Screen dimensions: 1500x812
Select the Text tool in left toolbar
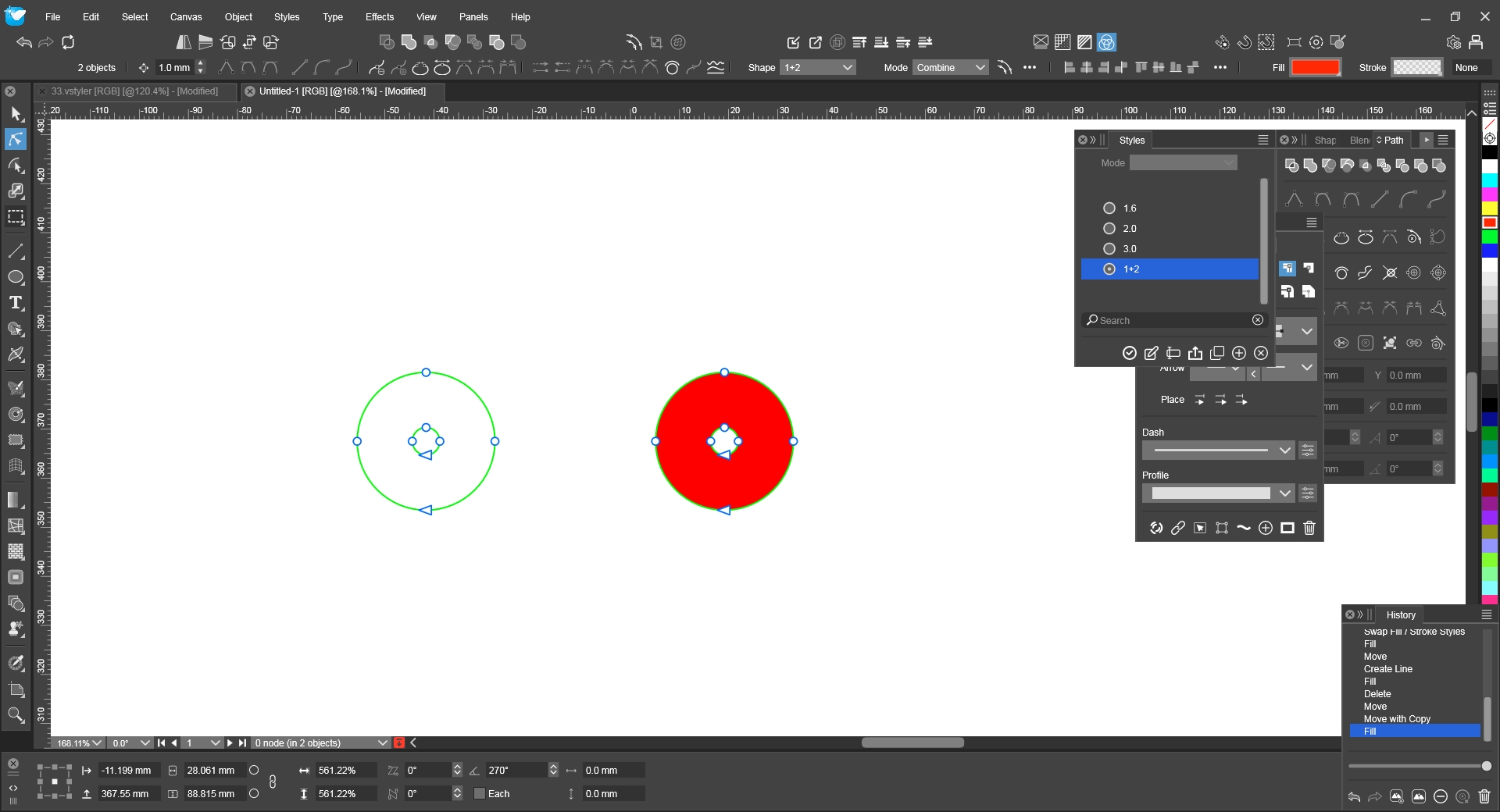(16, 303)
